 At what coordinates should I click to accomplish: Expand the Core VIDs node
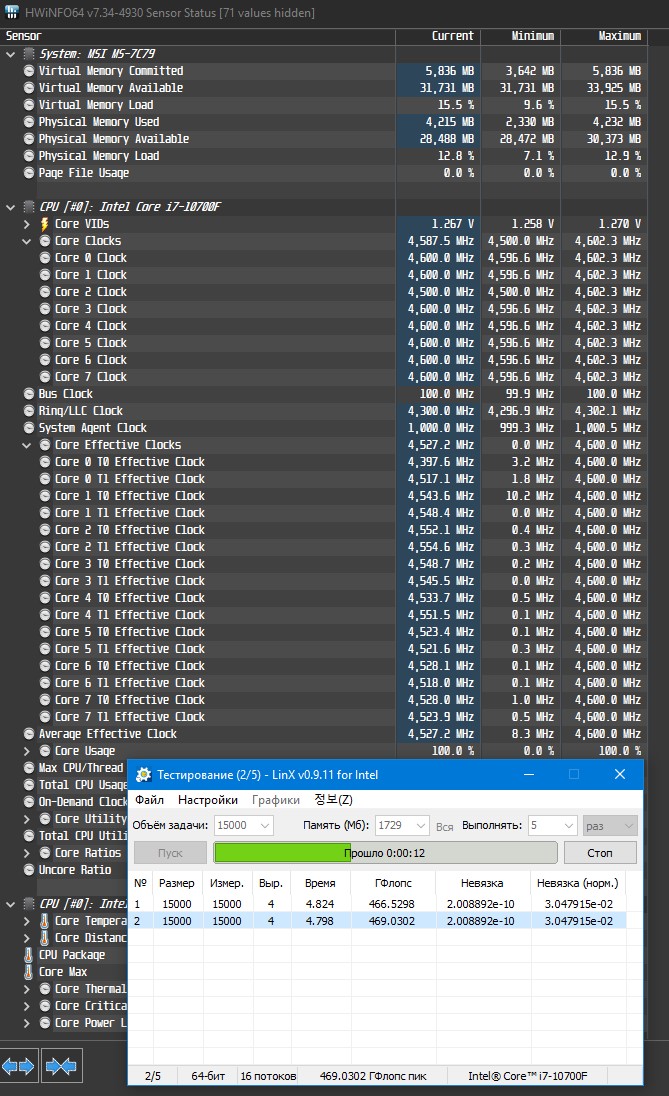pyautogui.click(x=27, y=224)
